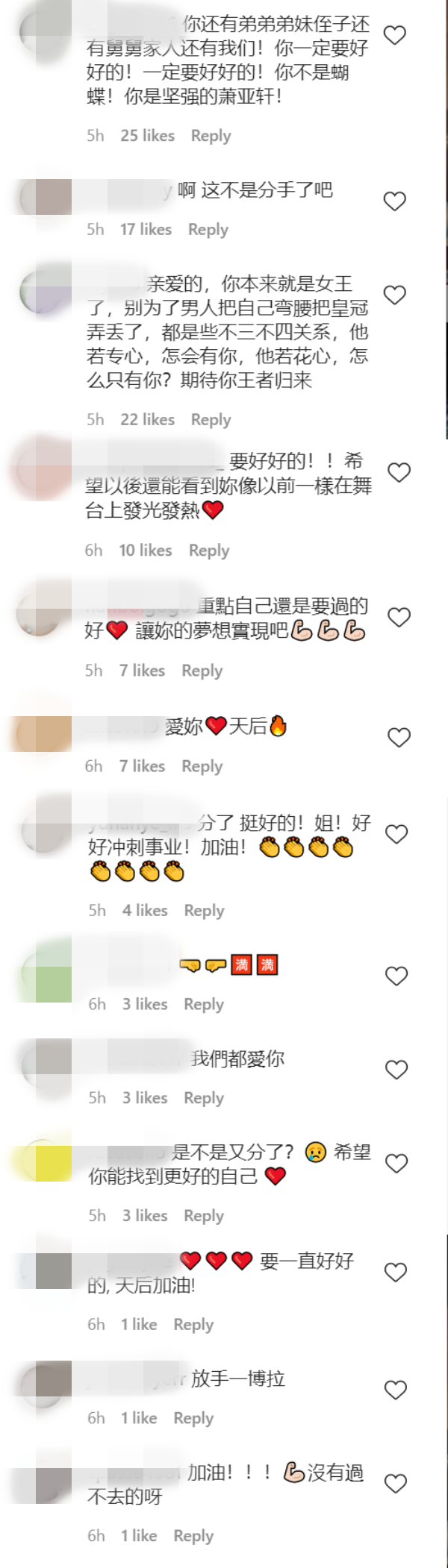Like the comment '是不是又分了?'

396,1164
